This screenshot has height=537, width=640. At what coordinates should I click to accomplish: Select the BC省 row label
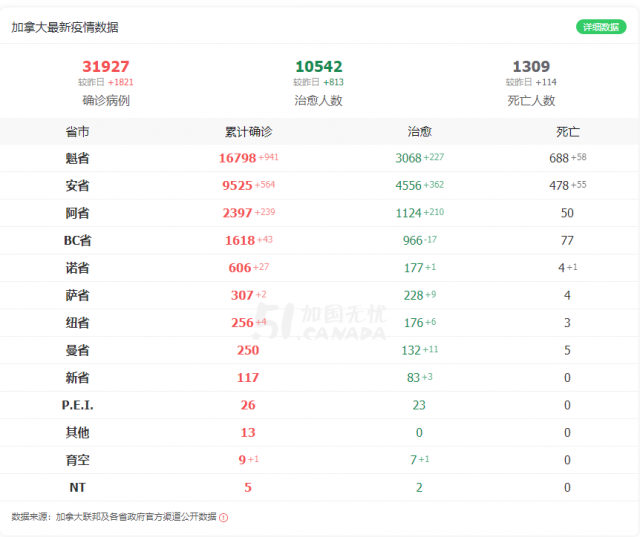click(77, 240)
